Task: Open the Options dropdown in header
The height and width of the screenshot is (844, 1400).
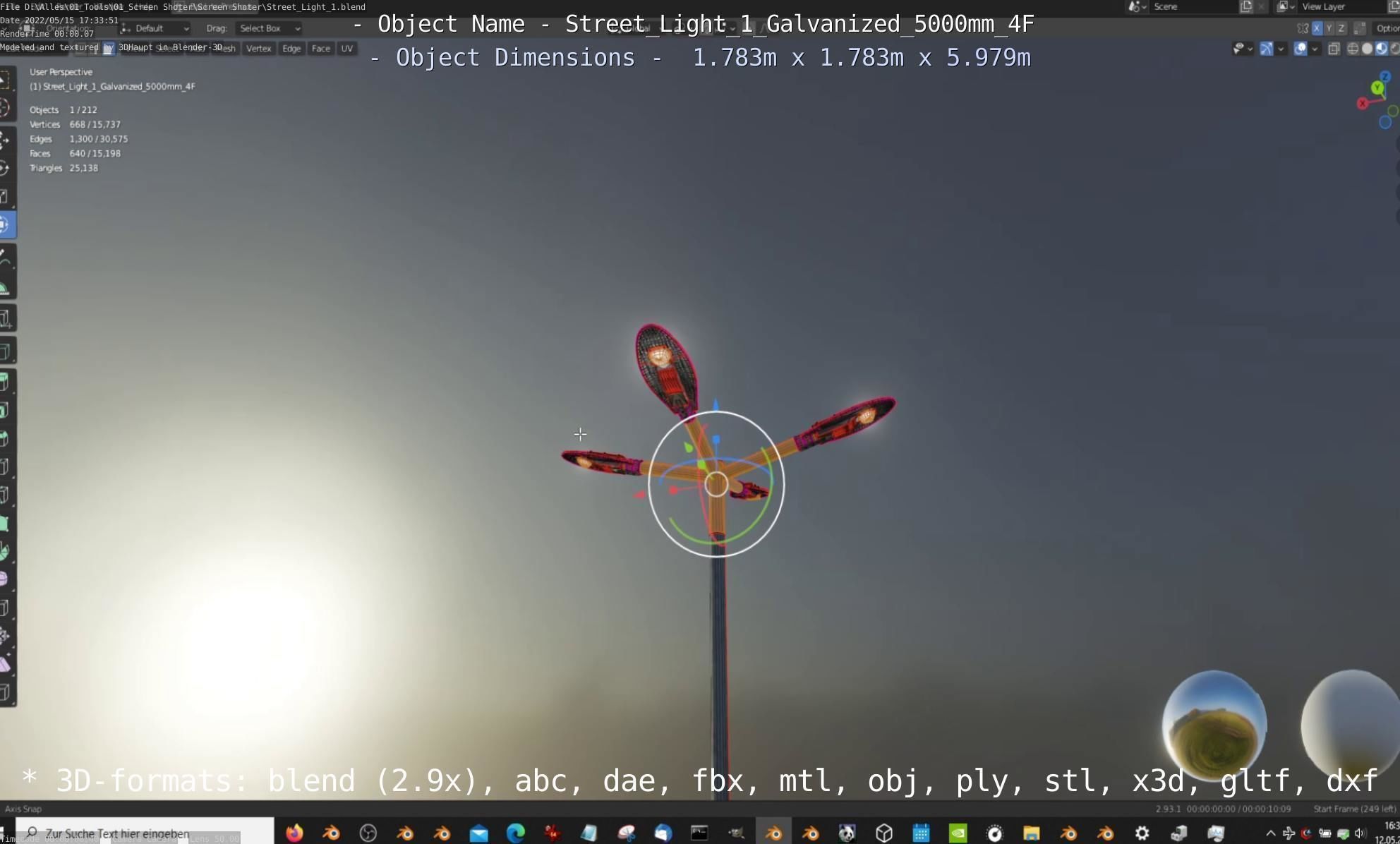Action: pos(1387,28)
